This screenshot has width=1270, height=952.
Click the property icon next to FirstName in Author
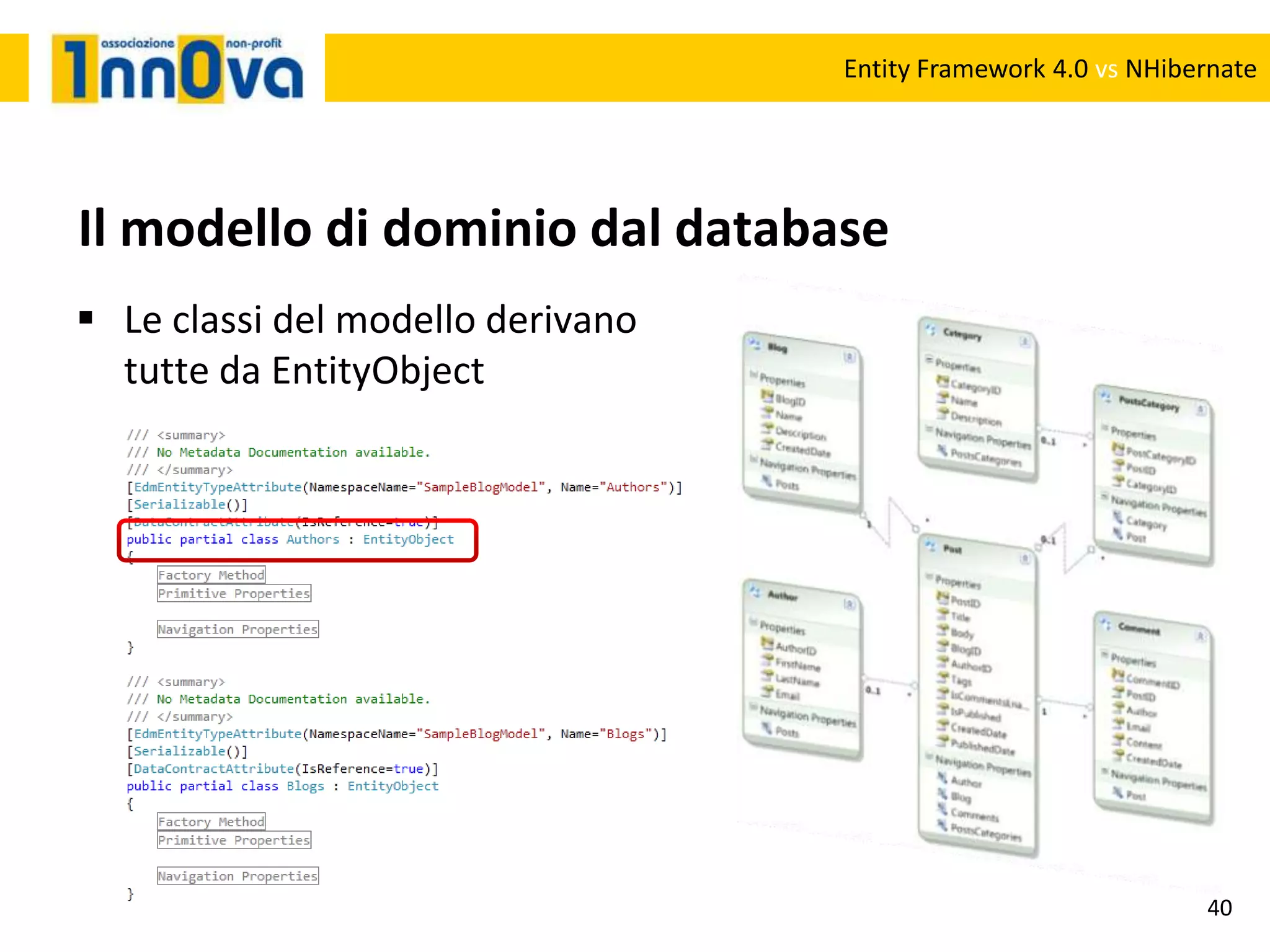(767, 661)
